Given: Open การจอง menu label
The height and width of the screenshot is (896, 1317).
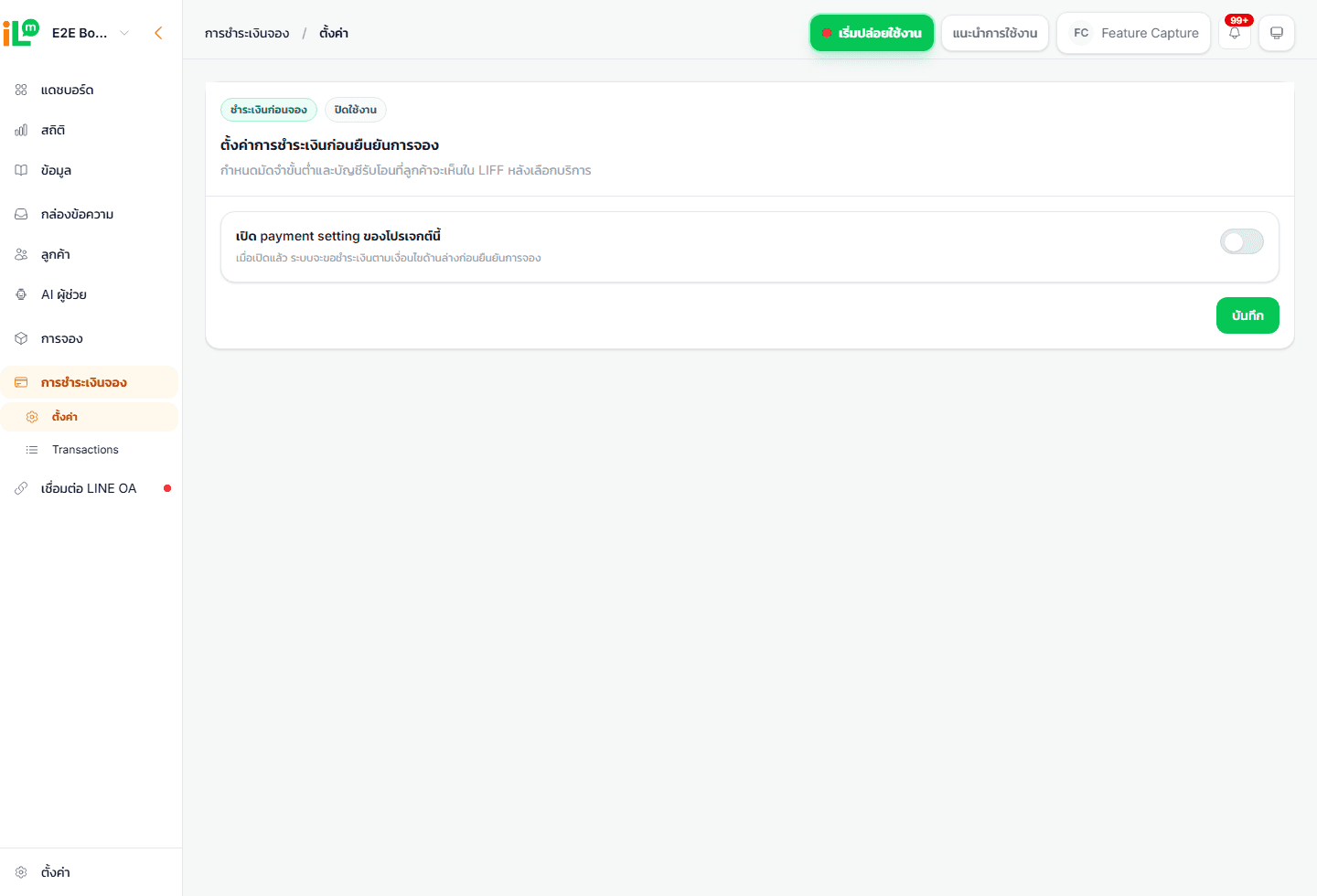Looking at the screenshot, I should (61, 338).
